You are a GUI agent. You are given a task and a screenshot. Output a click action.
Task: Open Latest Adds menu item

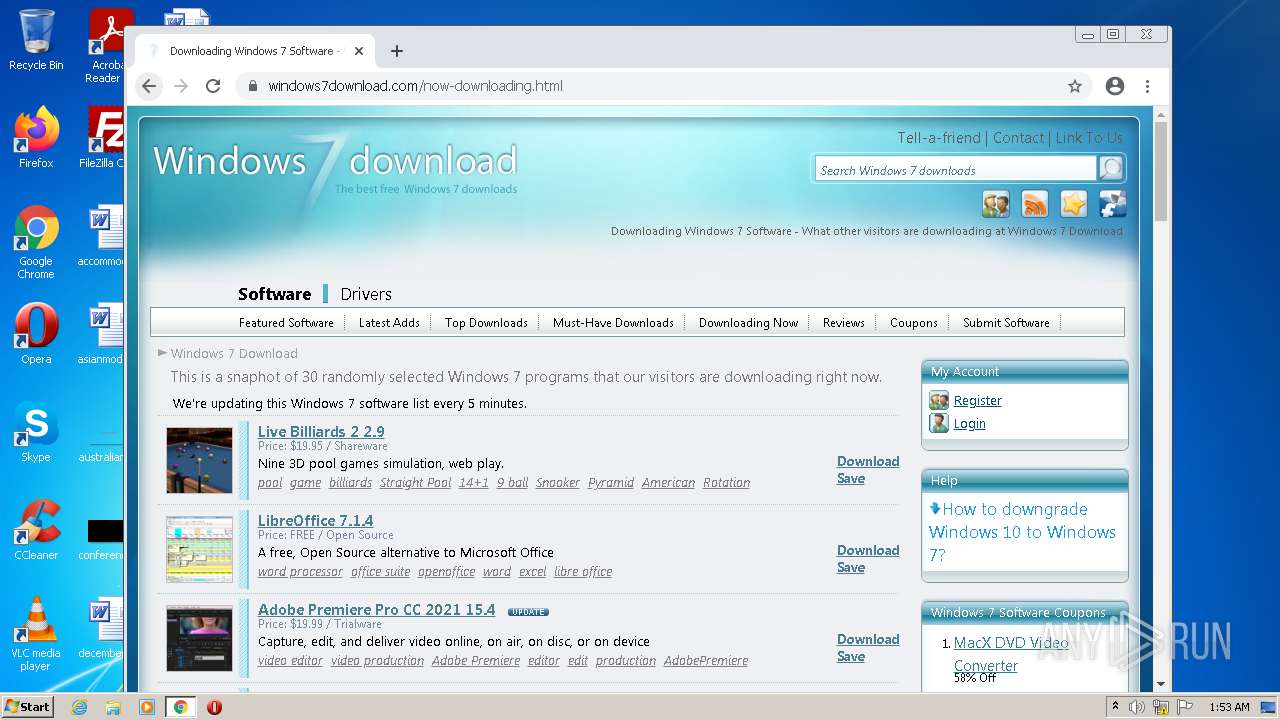point(389,323)
